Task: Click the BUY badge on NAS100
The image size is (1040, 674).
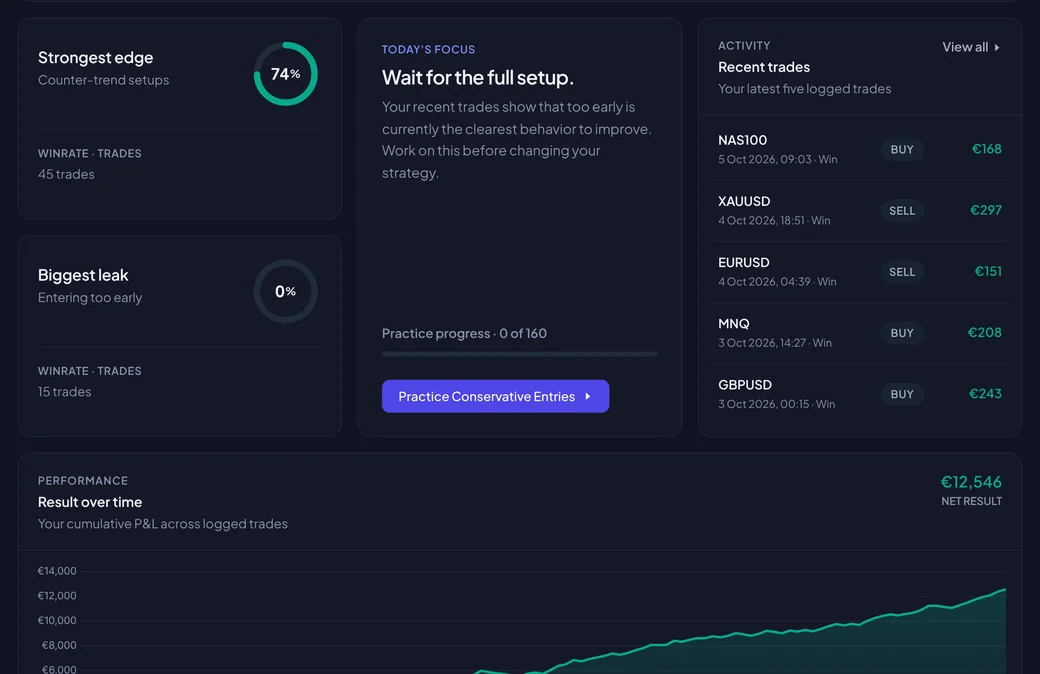Action: (902, 150)
